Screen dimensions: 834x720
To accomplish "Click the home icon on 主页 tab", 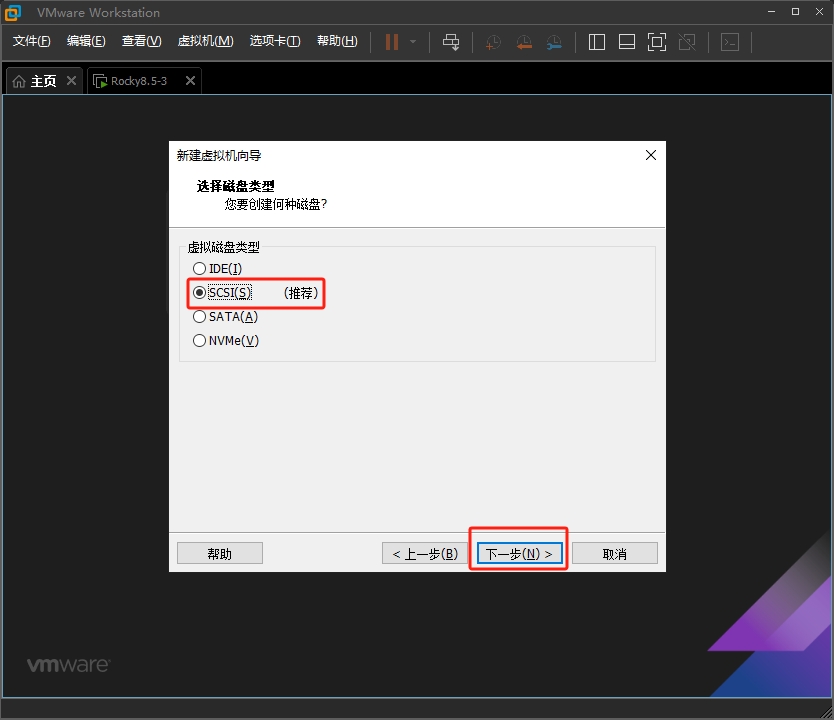I will point(19,81).
